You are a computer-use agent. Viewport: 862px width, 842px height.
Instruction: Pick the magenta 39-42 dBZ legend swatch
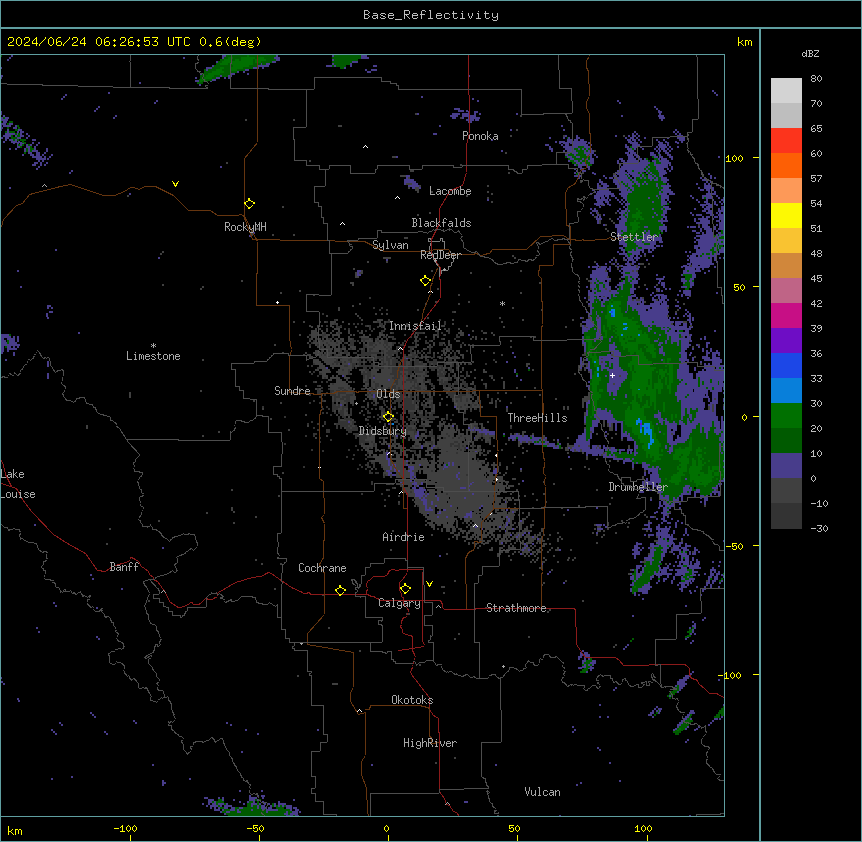click(786, 315)
